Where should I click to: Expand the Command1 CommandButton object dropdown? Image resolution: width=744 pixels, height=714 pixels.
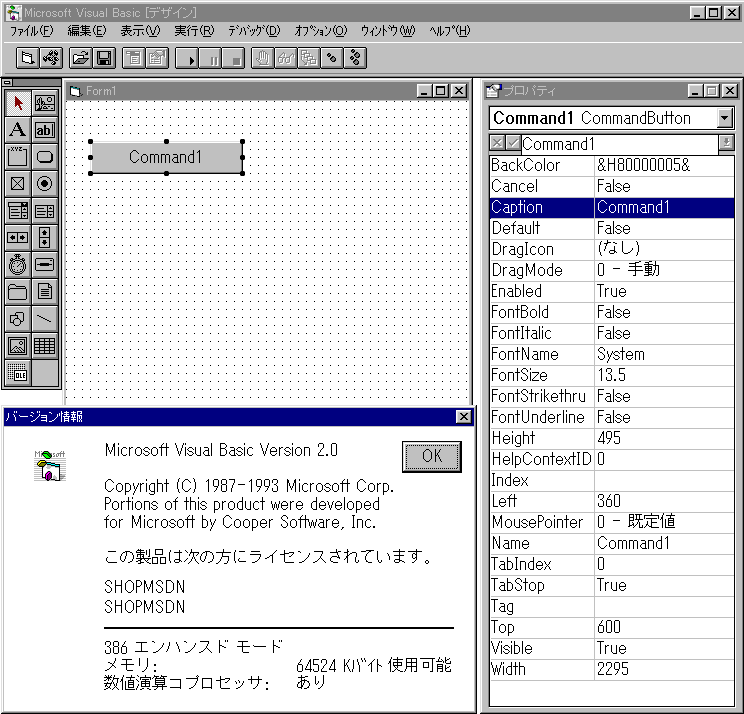click(725, 118)
